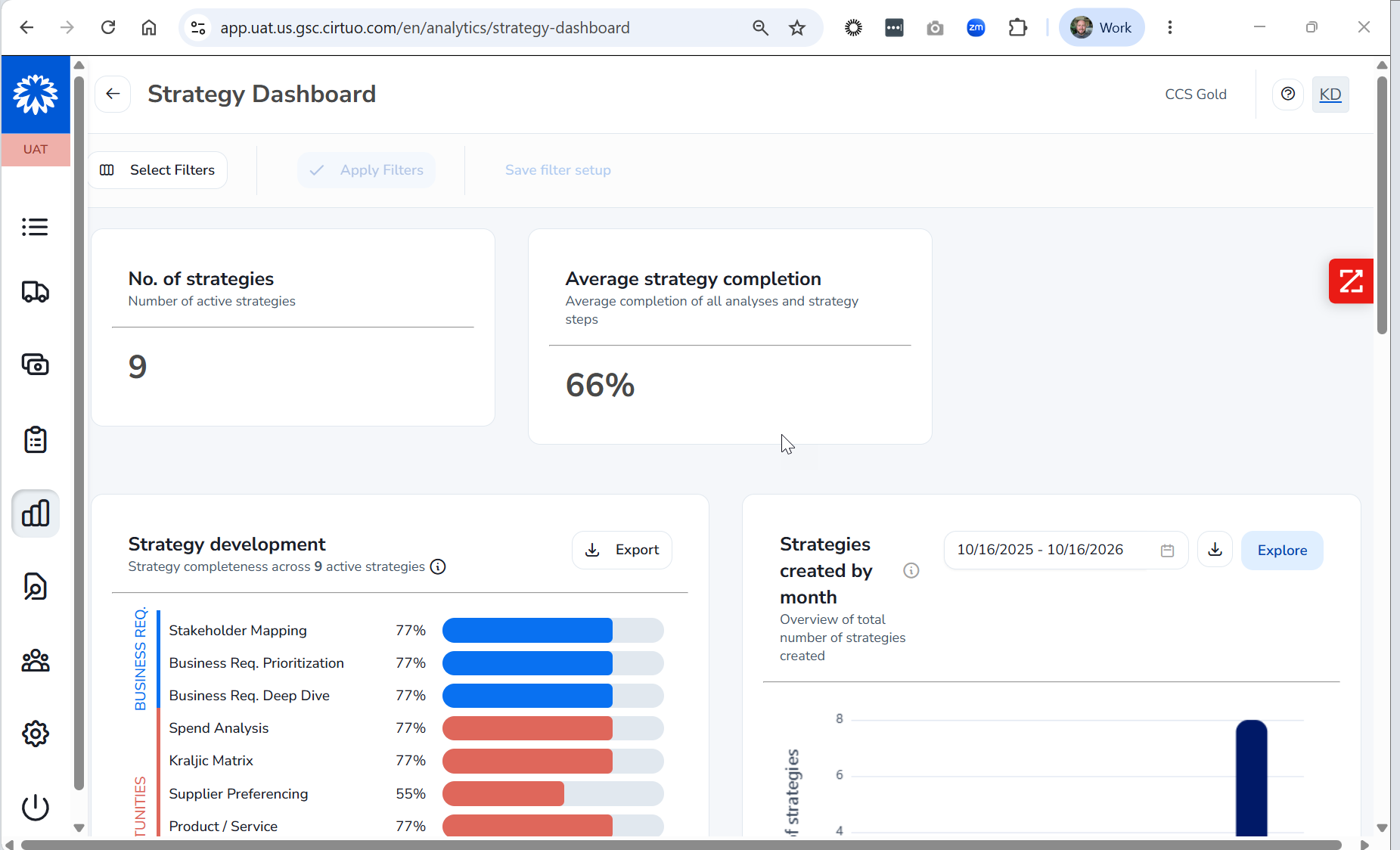Click the Apply Filters button
The width and height of the screenshot is (1400, 850).
coord(367,170)
